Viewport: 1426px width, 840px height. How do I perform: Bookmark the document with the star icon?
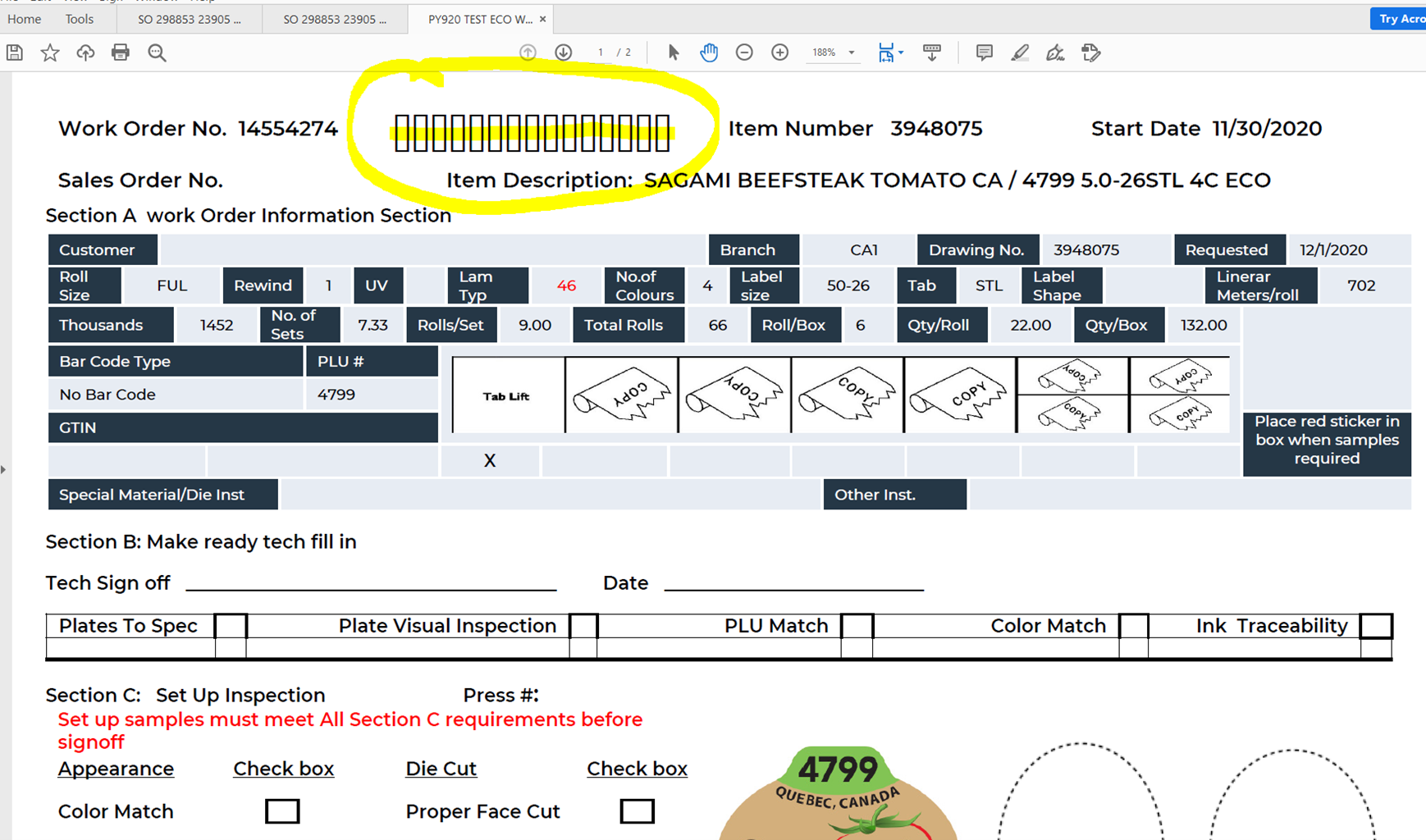[x=50, y=52]
